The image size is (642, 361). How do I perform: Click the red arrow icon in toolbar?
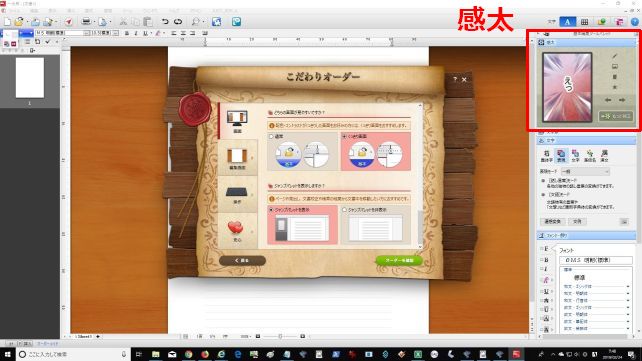[x=68, y=22]
